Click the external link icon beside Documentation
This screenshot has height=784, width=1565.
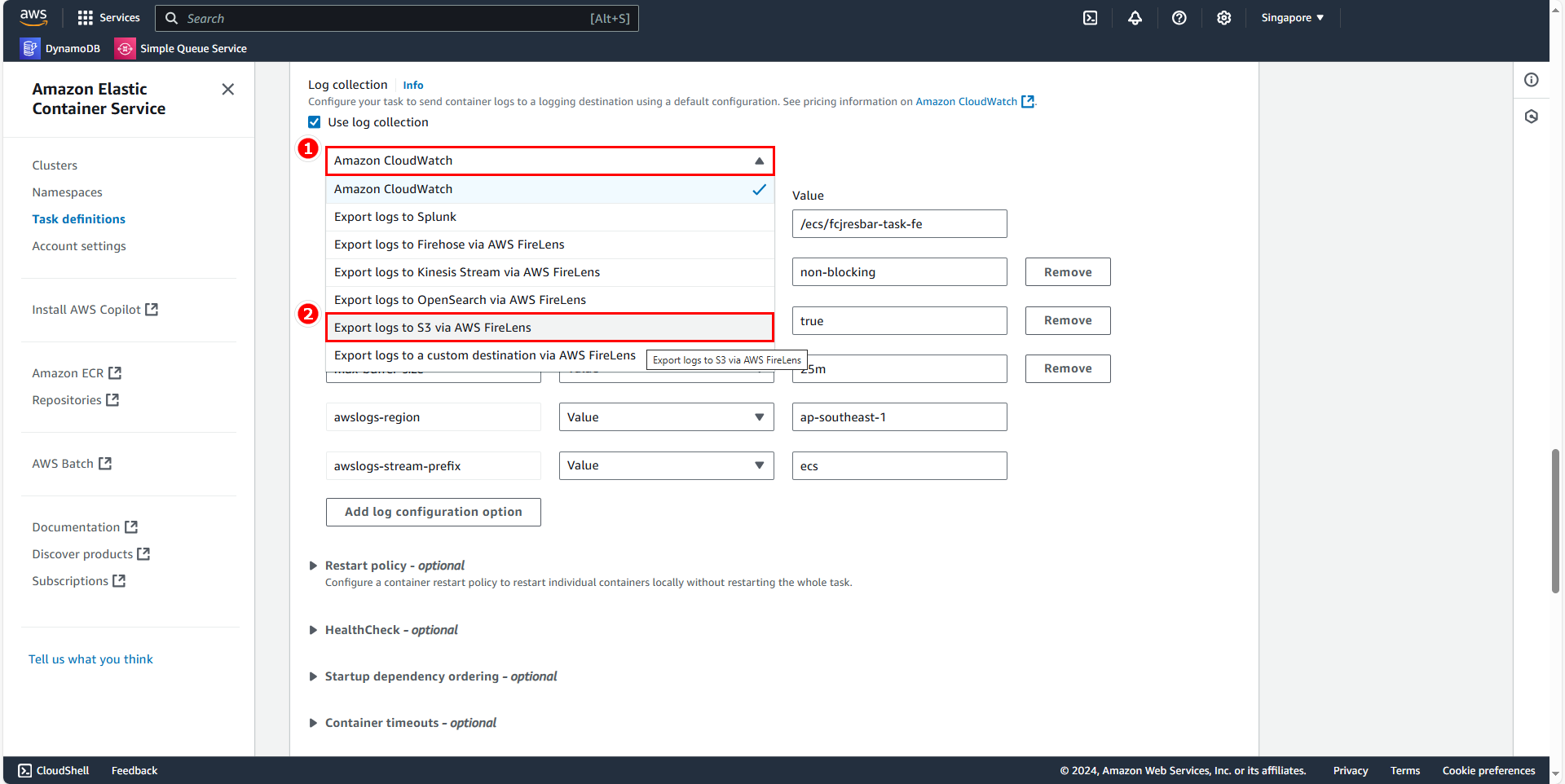[x=131, y=527]
